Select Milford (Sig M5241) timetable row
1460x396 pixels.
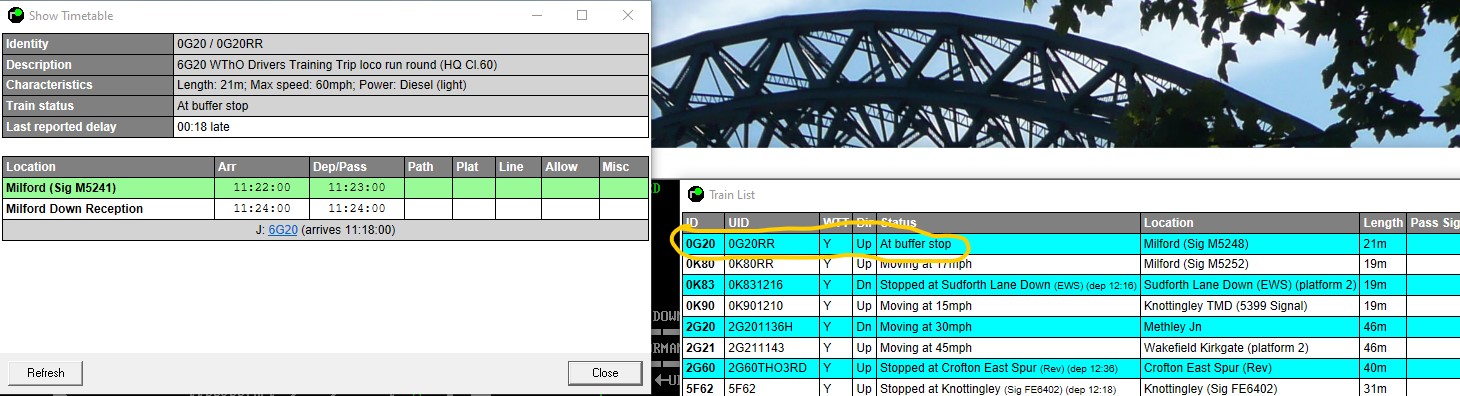325,188
